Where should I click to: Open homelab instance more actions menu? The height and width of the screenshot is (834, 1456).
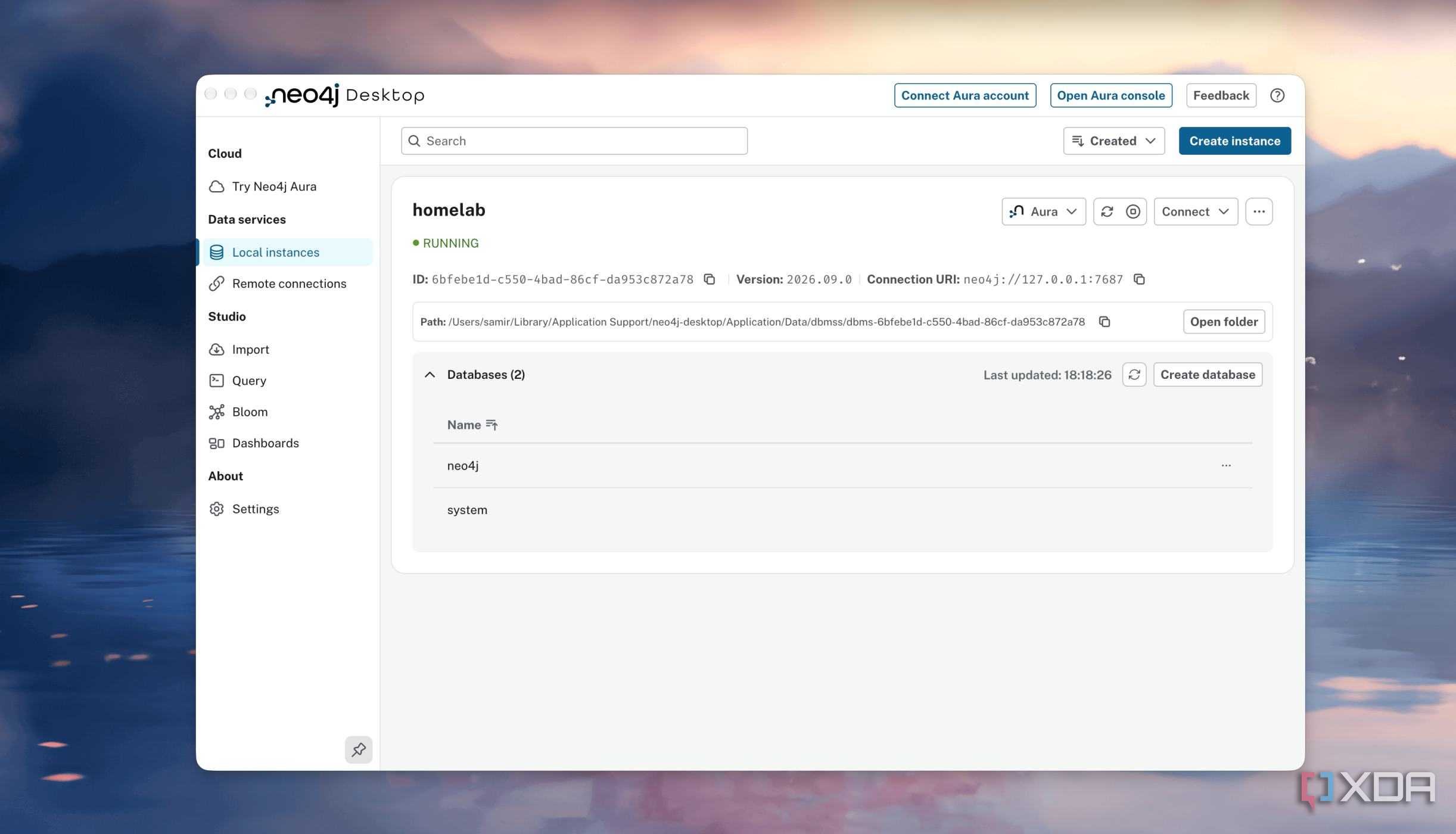[x=1259, y=211]
